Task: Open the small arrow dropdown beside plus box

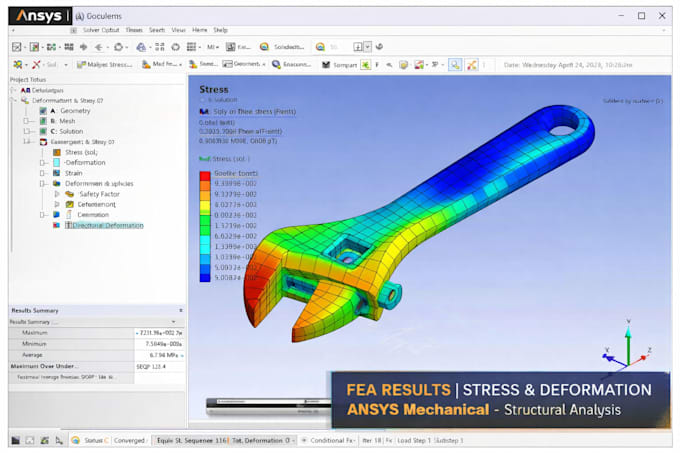Action: (368, 47)
